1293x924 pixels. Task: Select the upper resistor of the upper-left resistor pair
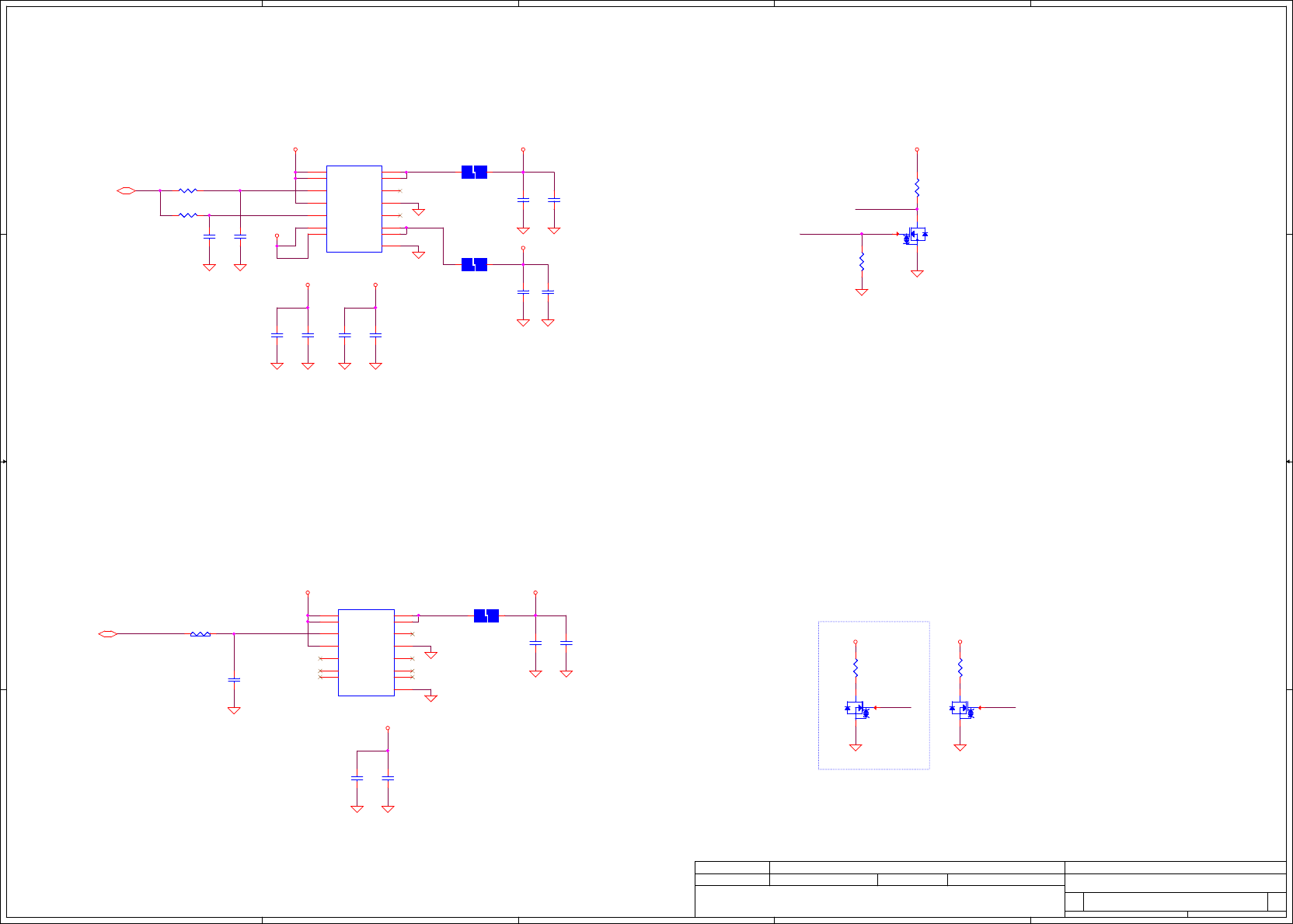tap(188, 190)
